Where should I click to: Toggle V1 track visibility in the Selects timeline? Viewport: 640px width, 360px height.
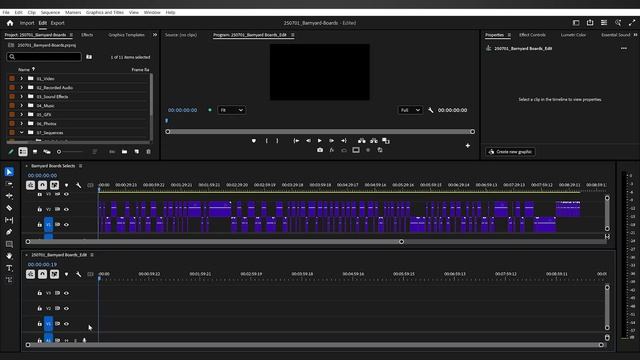(66, 224)
